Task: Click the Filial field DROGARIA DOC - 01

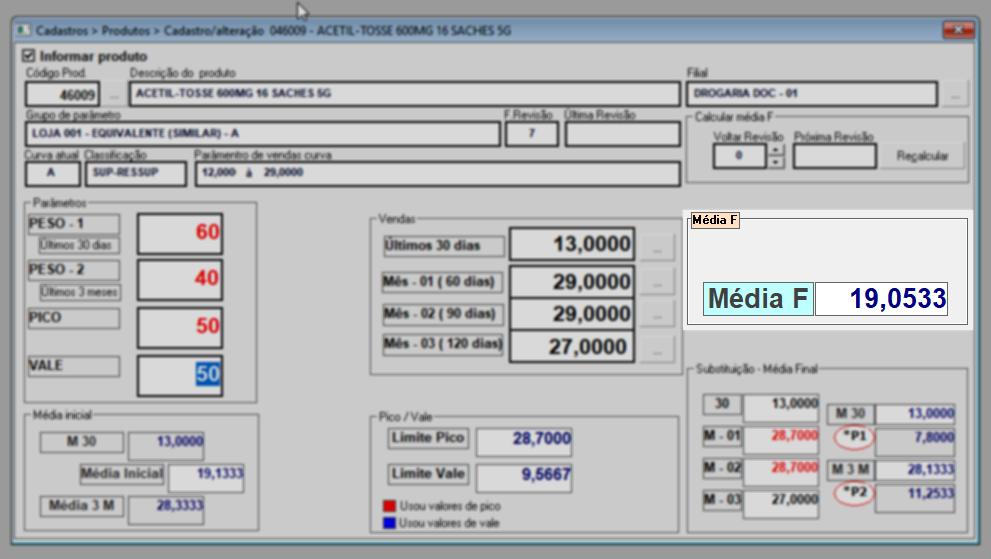Action: pos(812,94)
